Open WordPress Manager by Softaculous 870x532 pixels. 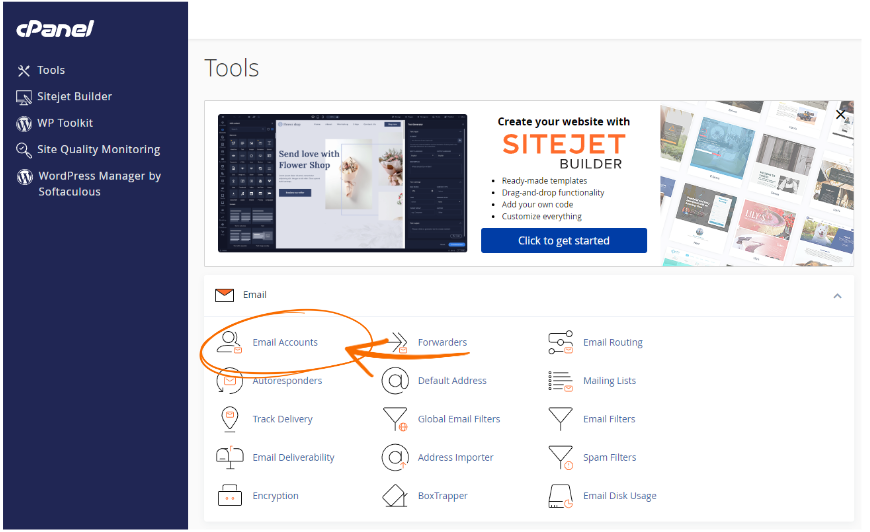(x=99, y=184)
